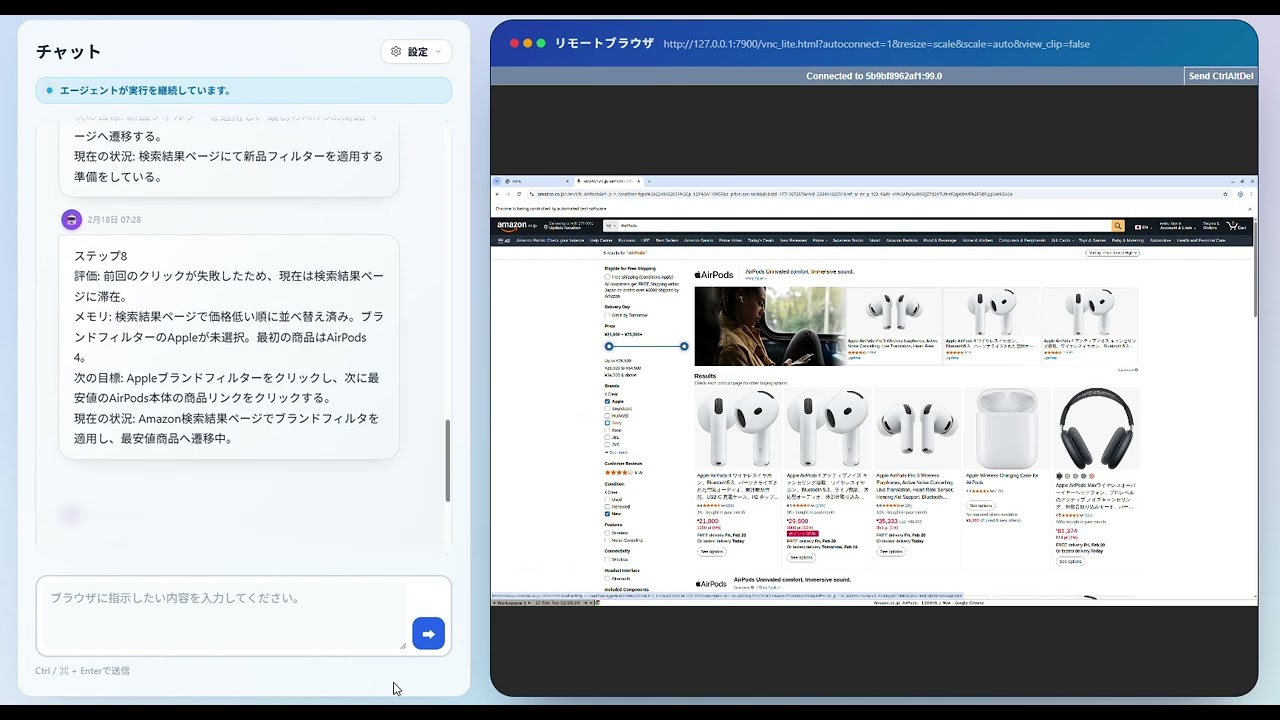
Task: Send the chat message with blue arrow button
Action: tap(428, 633)
